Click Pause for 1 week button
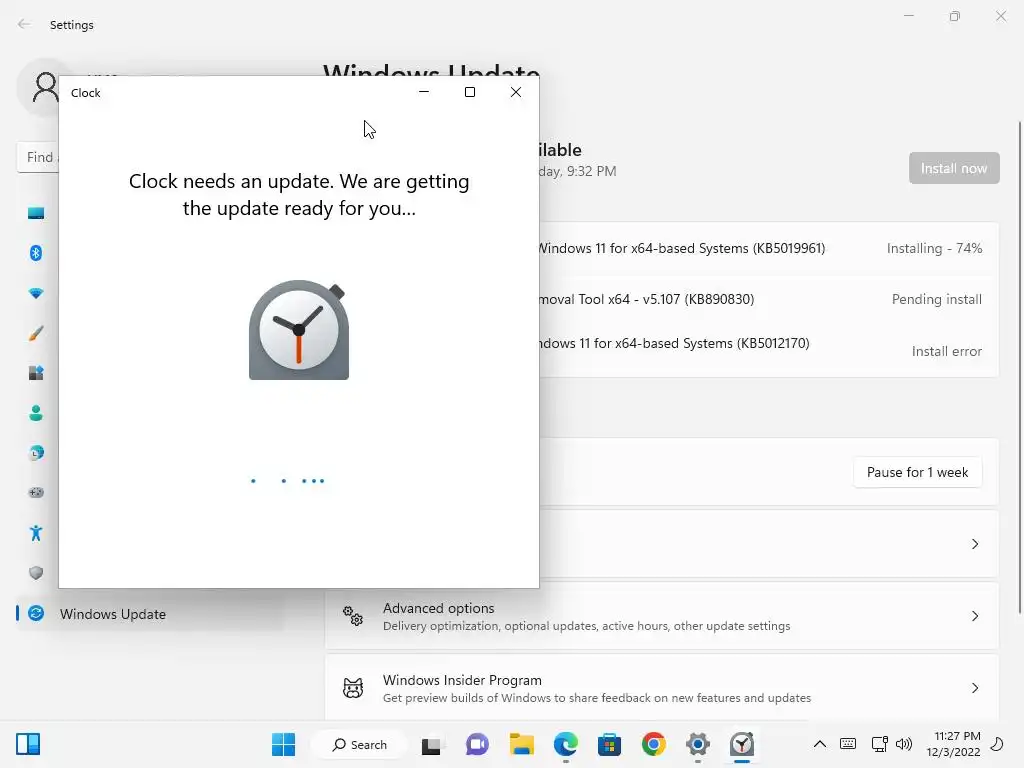The height and width of the screenshot is (768, 1024). (x=917, y=472)
